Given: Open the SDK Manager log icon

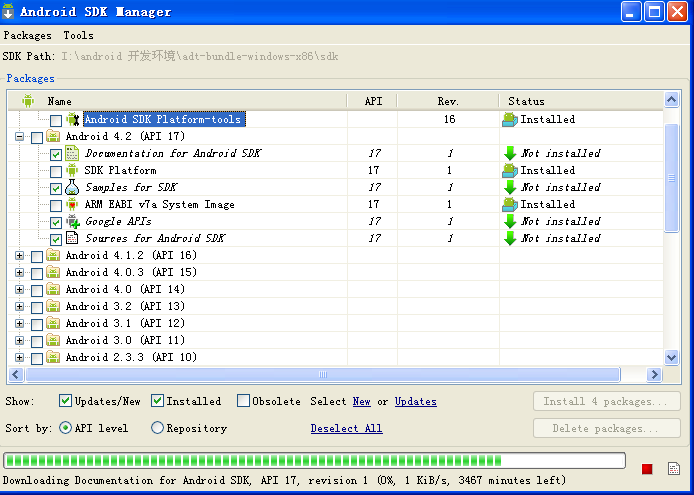Looking at the screenshot, I should tap(674, 468).
